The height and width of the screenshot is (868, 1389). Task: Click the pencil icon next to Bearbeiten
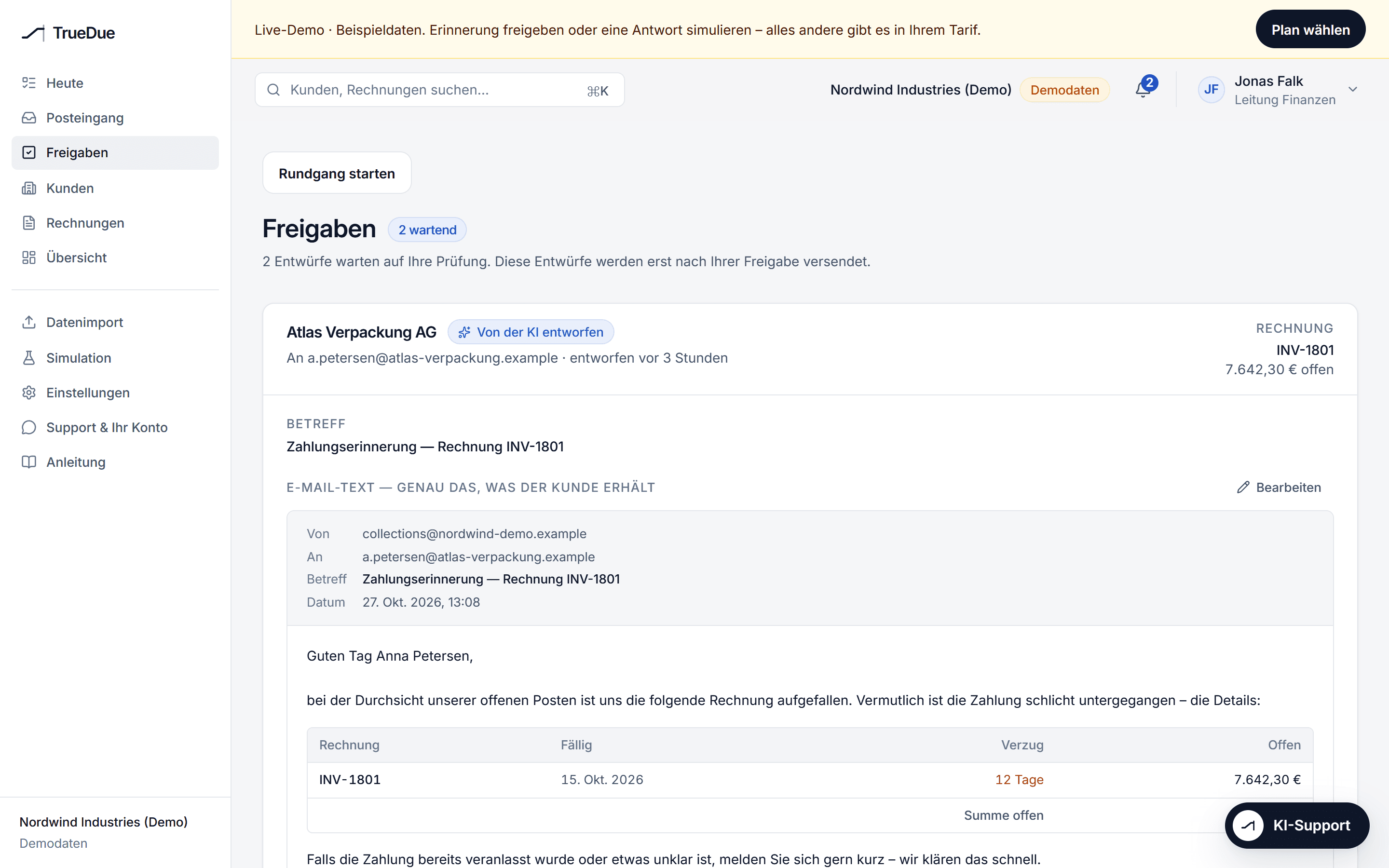pyautogui.click(x=1243, y=488)
